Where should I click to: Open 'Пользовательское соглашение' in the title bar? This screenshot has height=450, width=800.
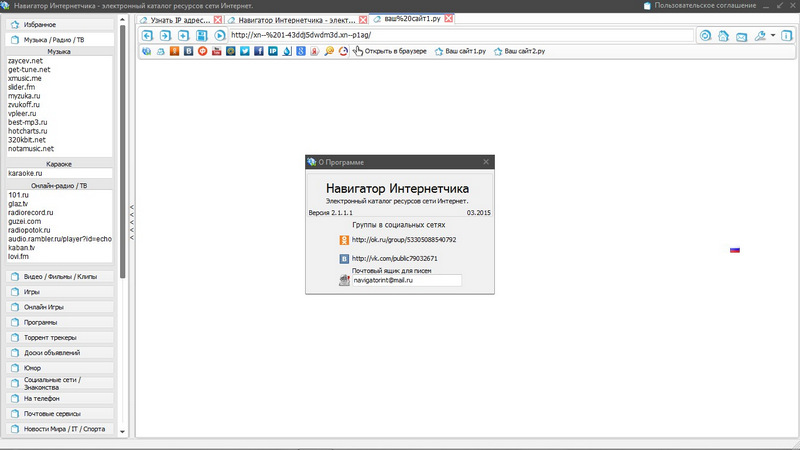pos(699,6)
